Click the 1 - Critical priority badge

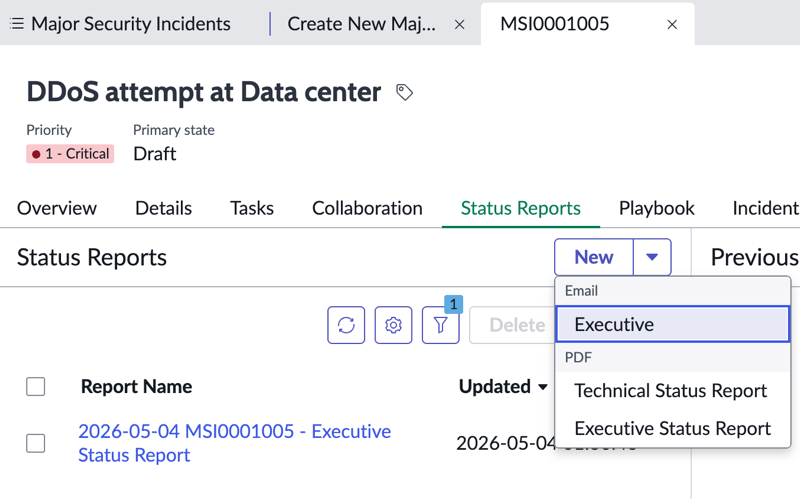70,154
